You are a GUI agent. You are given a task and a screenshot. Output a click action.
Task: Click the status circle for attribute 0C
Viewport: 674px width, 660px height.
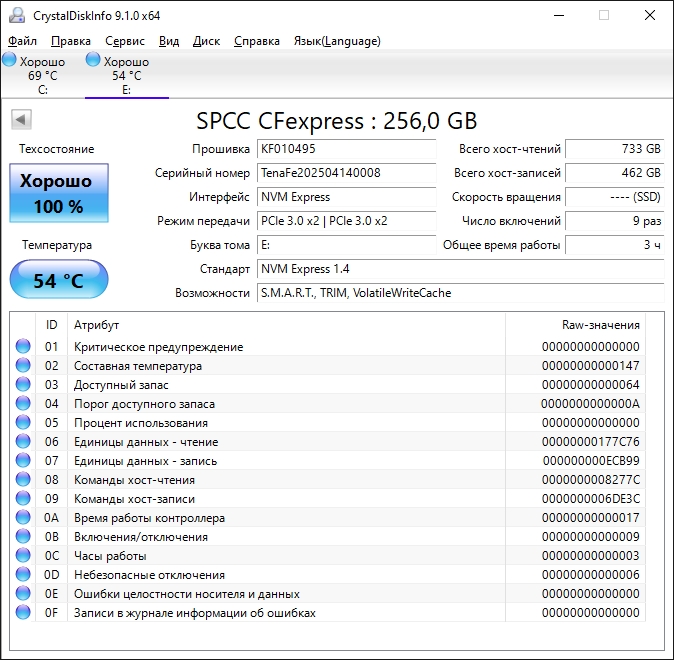pyautogui.click(x=23, y=556)
